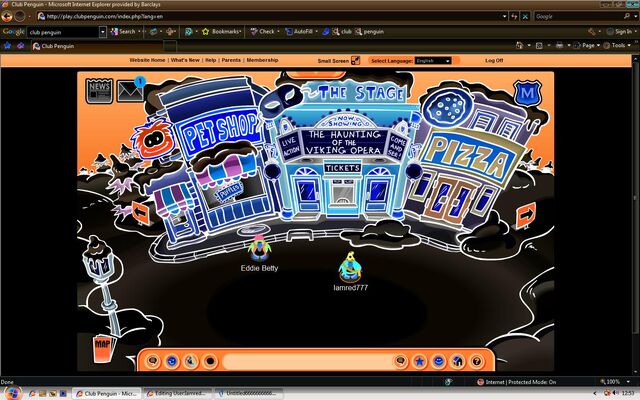Open the Check dropdown arrow

click(278, 31)
